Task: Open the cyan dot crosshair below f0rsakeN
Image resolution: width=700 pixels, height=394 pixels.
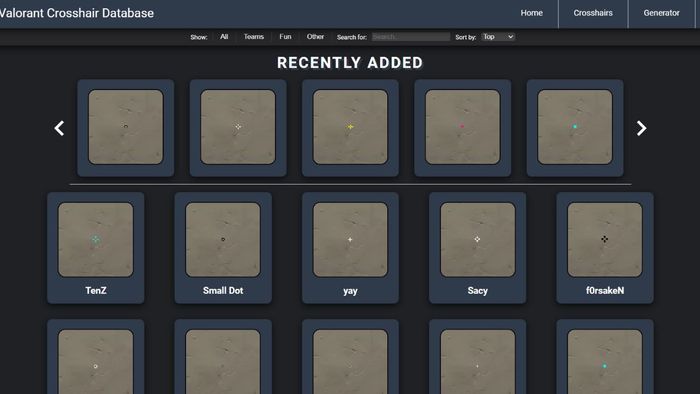Action: tap(605, 357)
